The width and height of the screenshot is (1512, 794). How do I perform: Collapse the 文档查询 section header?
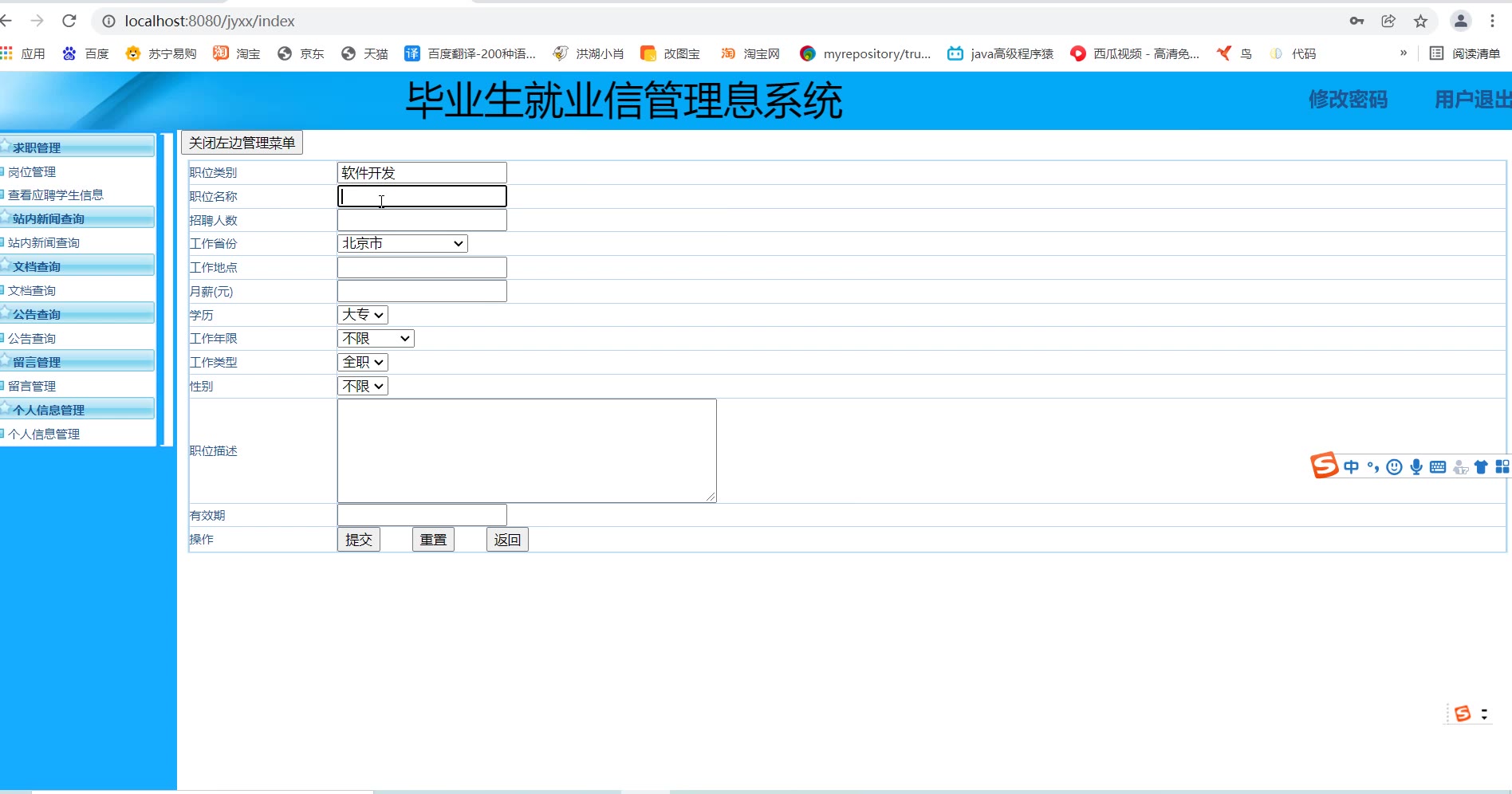(77, 265)
